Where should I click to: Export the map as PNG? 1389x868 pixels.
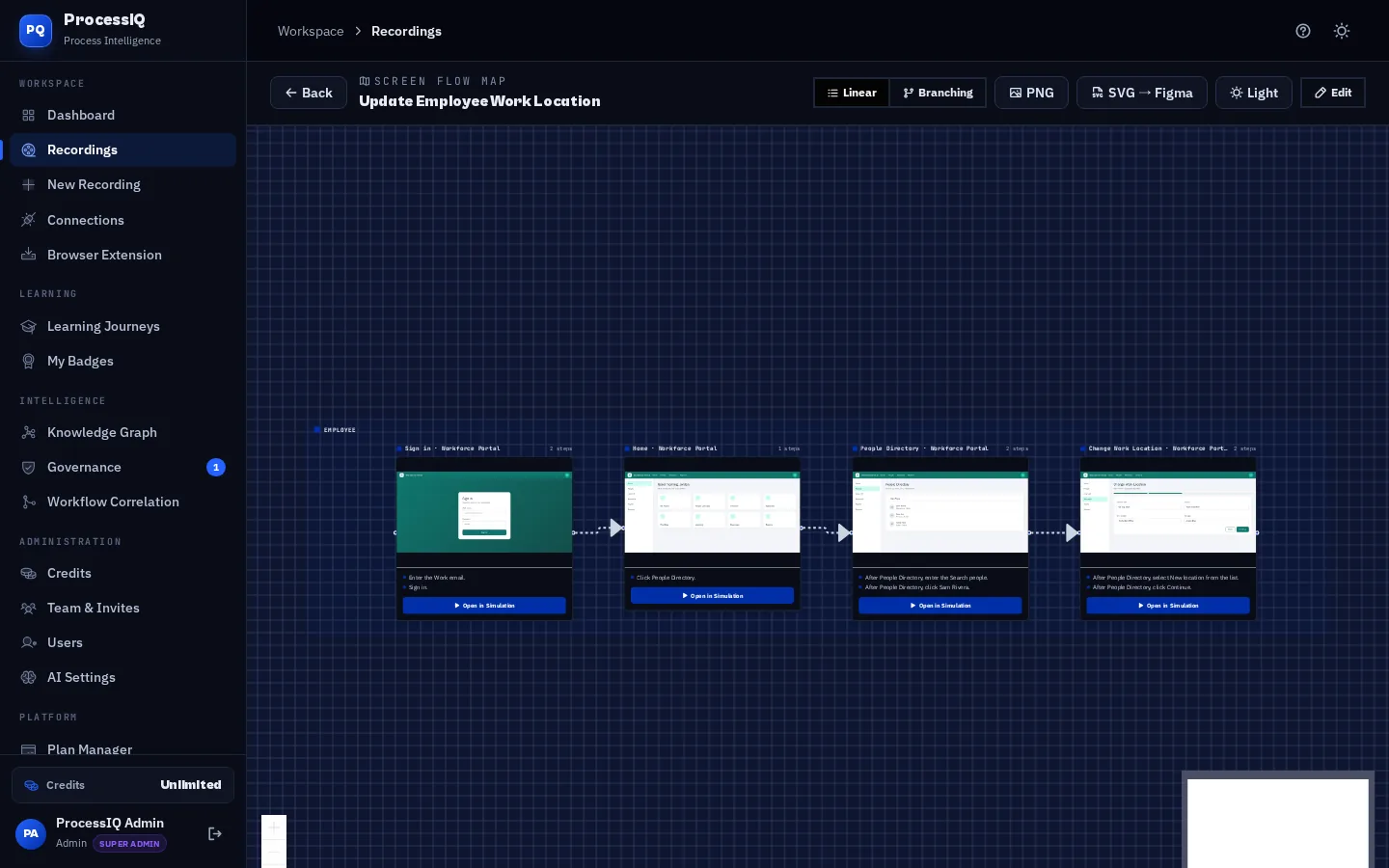(1031, 93)
